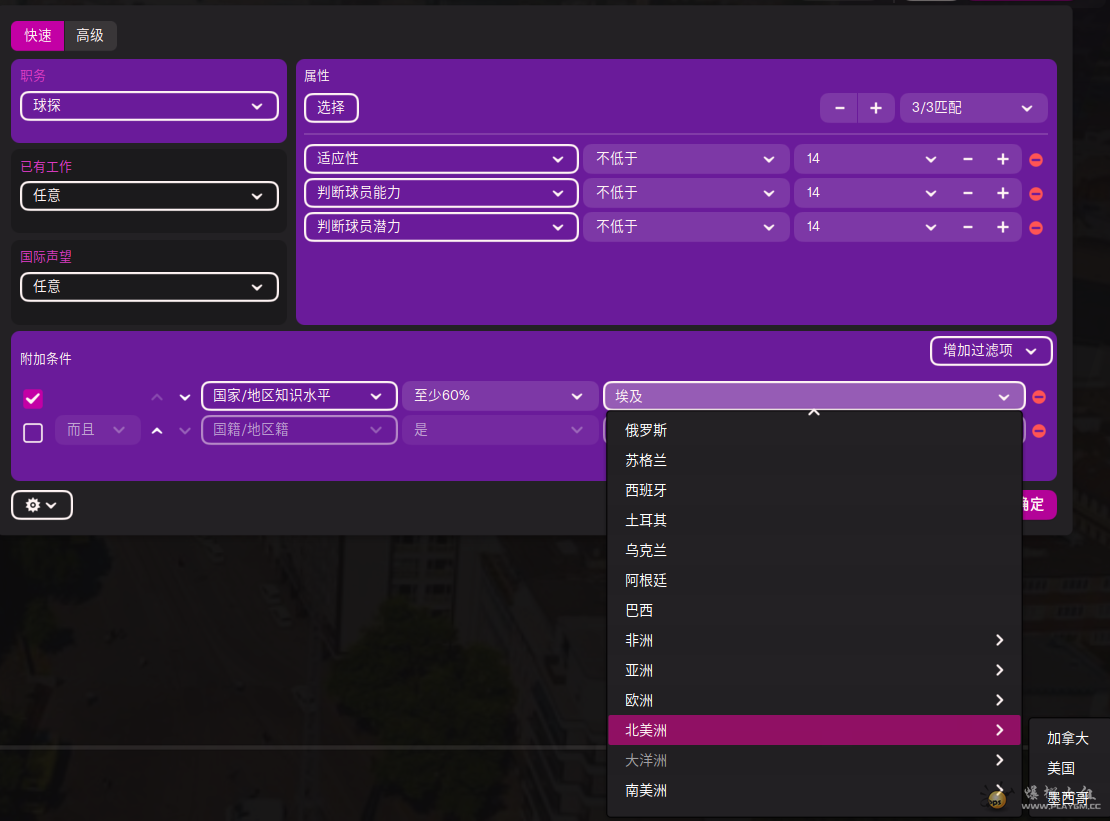This screenshot has width=1110, height=821.
Task: Switch to the 高级 tab
Action: 90,36
